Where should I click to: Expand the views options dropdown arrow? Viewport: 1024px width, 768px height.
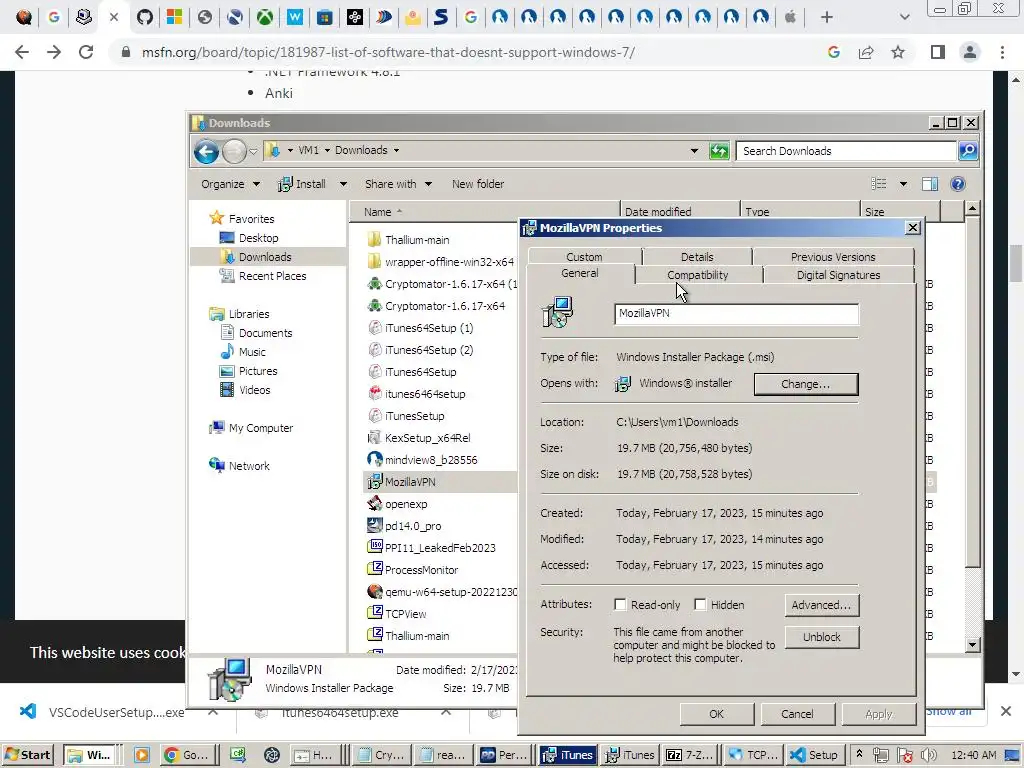[x=903, y=184]
